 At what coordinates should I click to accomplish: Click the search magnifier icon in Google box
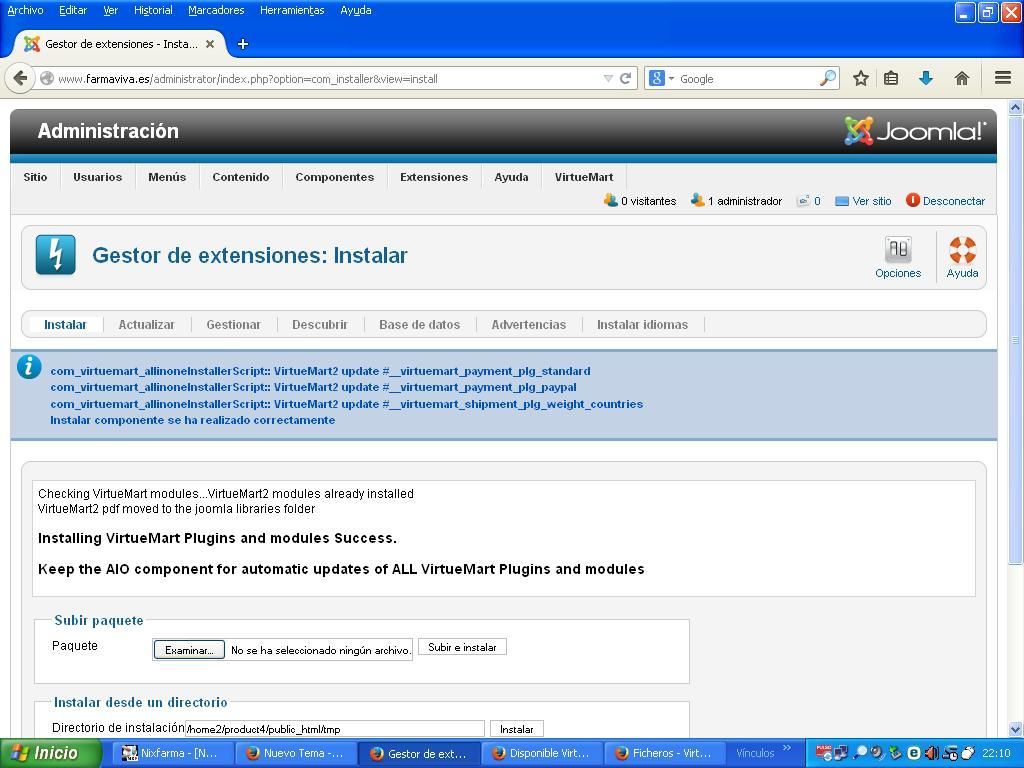click(827, 78)
